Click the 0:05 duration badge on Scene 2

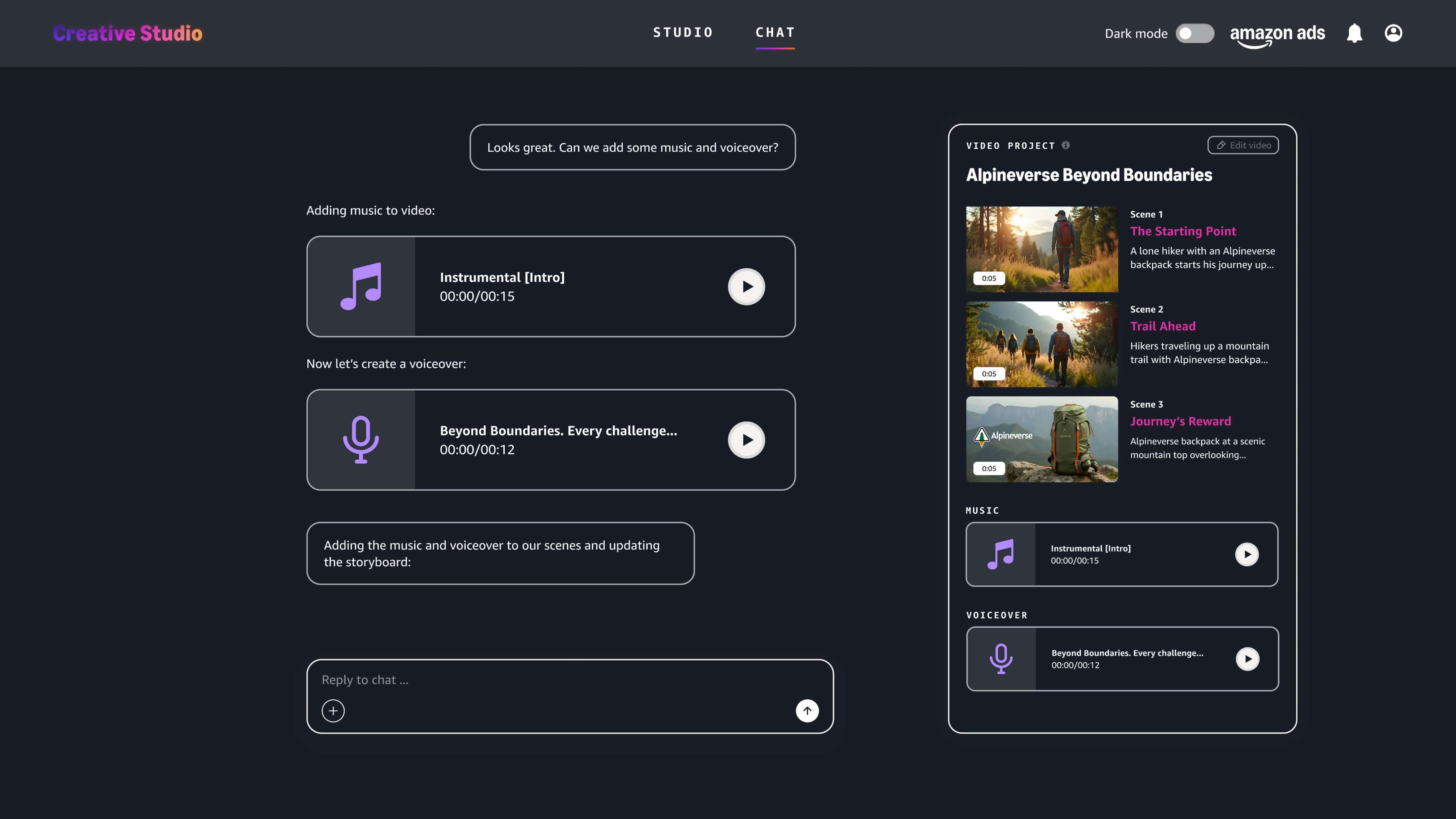pyautogui.click(x=989, y=374)
